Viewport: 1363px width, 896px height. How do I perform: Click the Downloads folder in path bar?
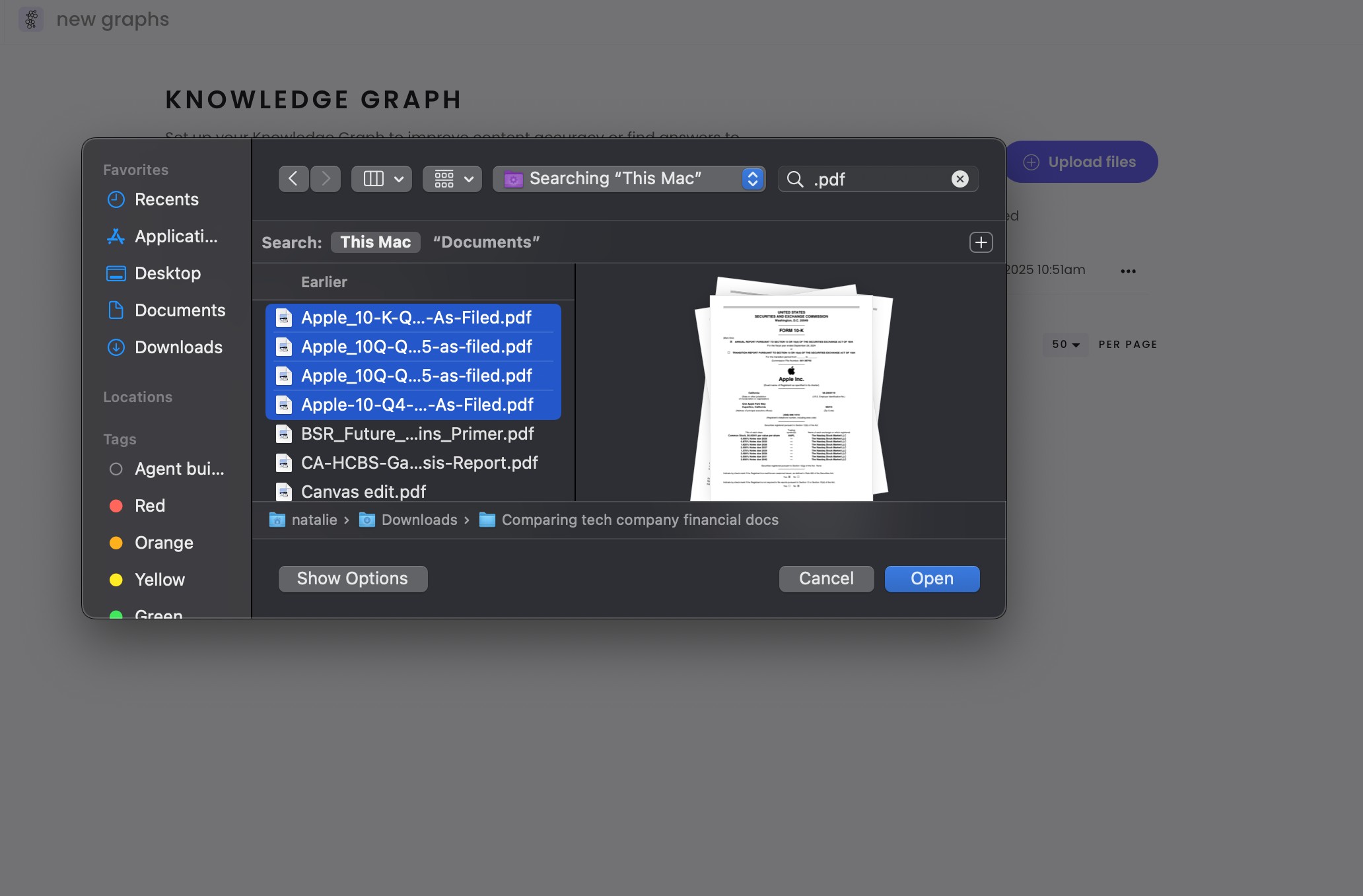[419, 520]
